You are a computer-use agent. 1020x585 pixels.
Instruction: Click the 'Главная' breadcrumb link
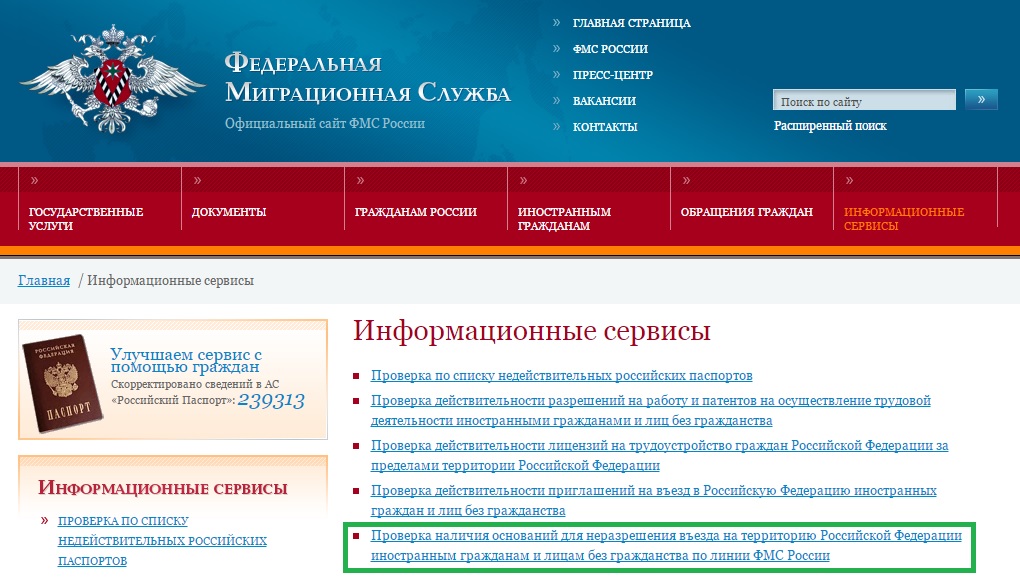click(44, 281)
